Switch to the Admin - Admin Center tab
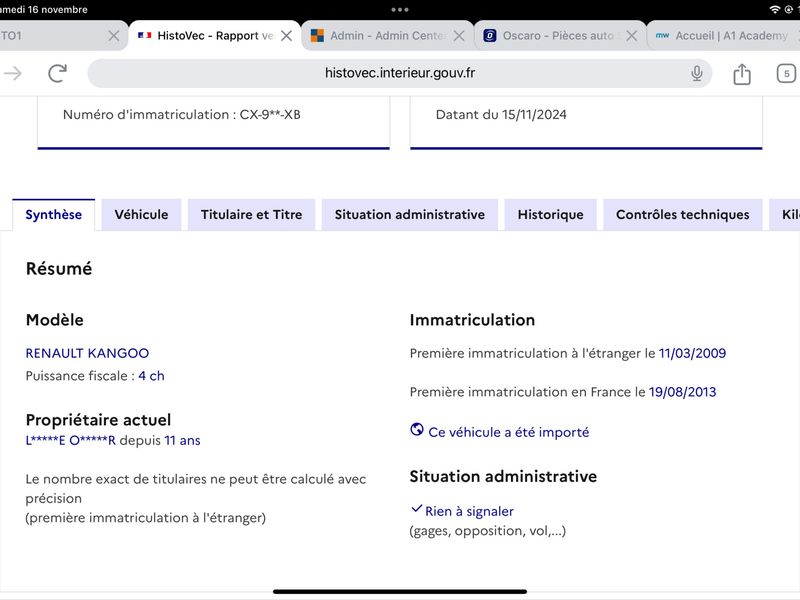Viewport: 800px width, 600px height. 388,36
